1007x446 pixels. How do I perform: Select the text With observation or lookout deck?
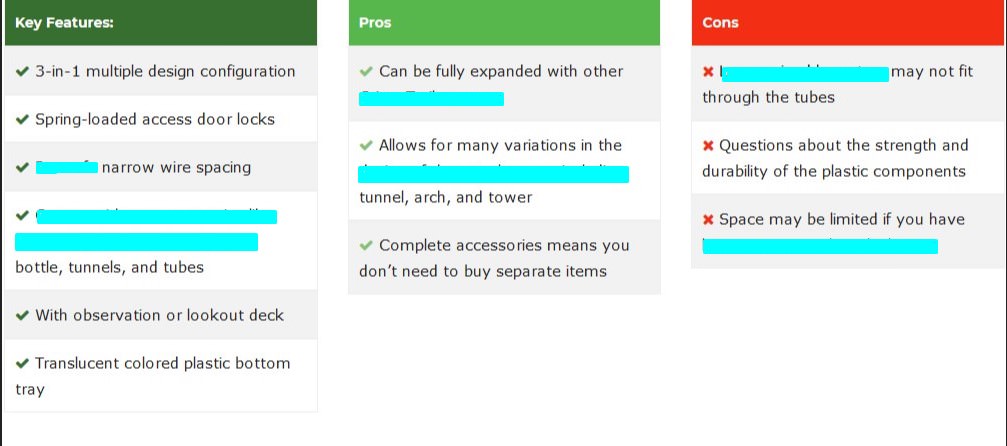[x=159, y=316]
